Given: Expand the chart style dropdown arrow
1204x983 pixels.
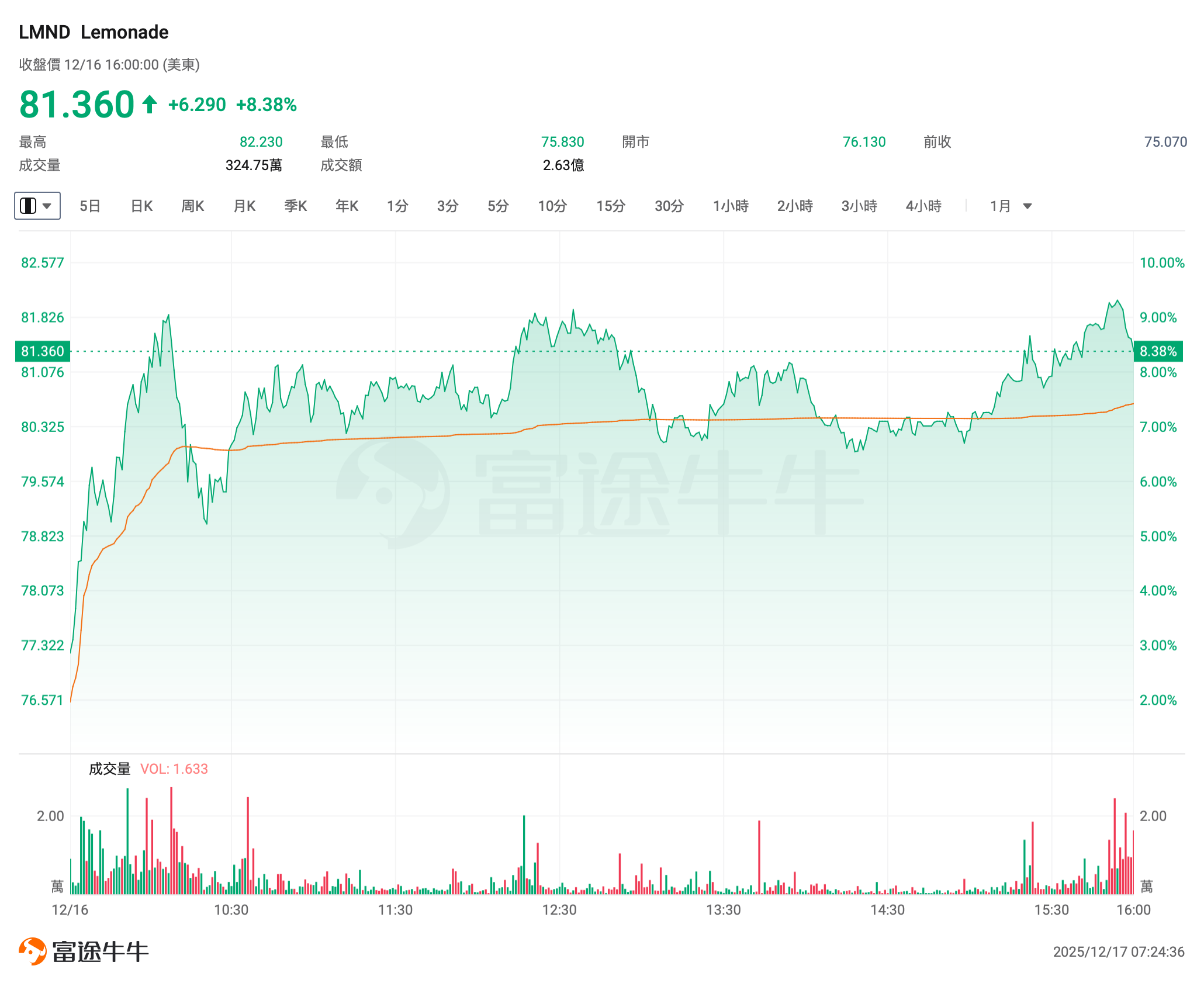Looking at the screenshot, I should coord(47,206).
